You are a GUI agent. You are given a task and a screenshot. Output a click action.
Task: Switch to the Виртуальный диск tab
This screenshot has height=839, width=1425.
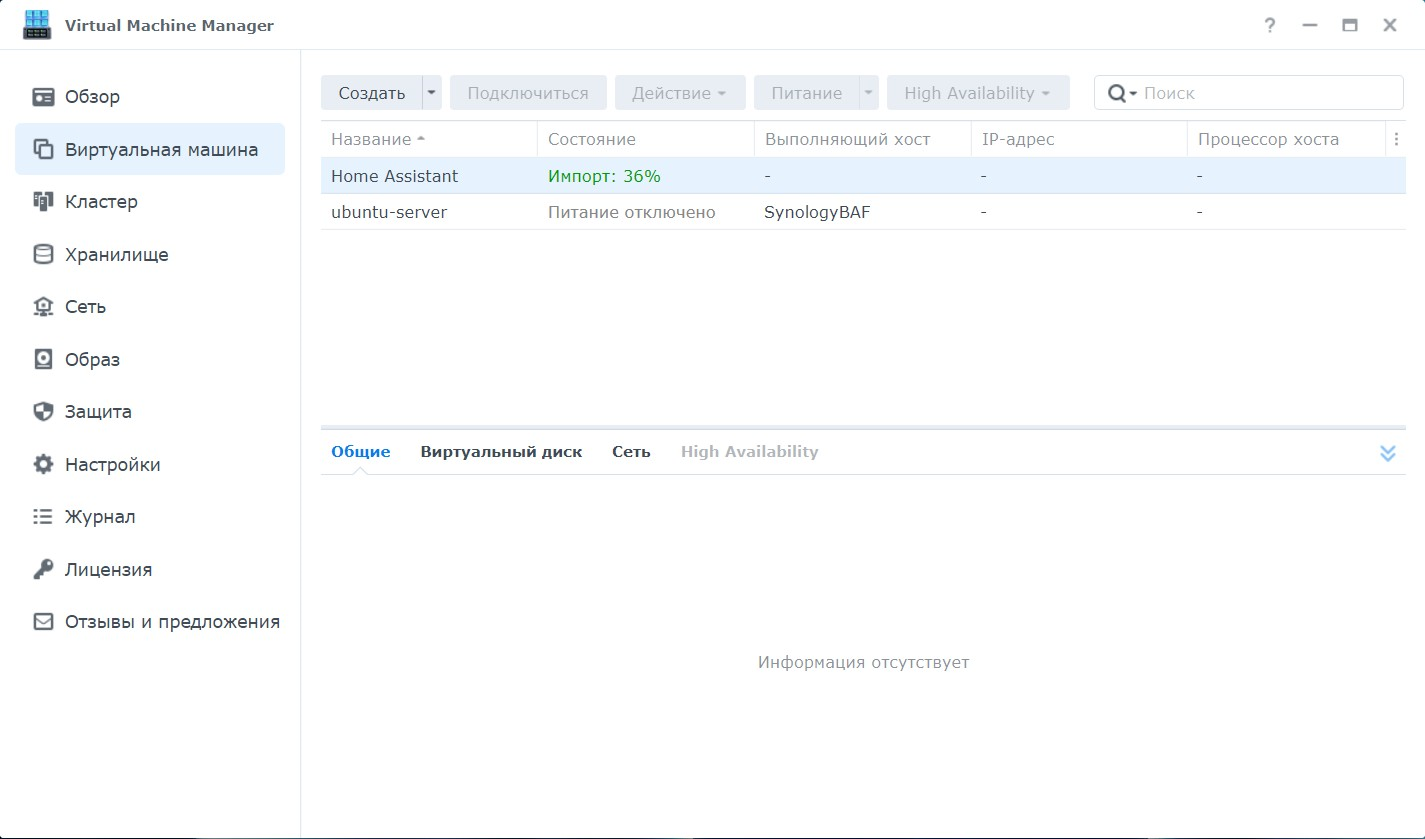501,452
